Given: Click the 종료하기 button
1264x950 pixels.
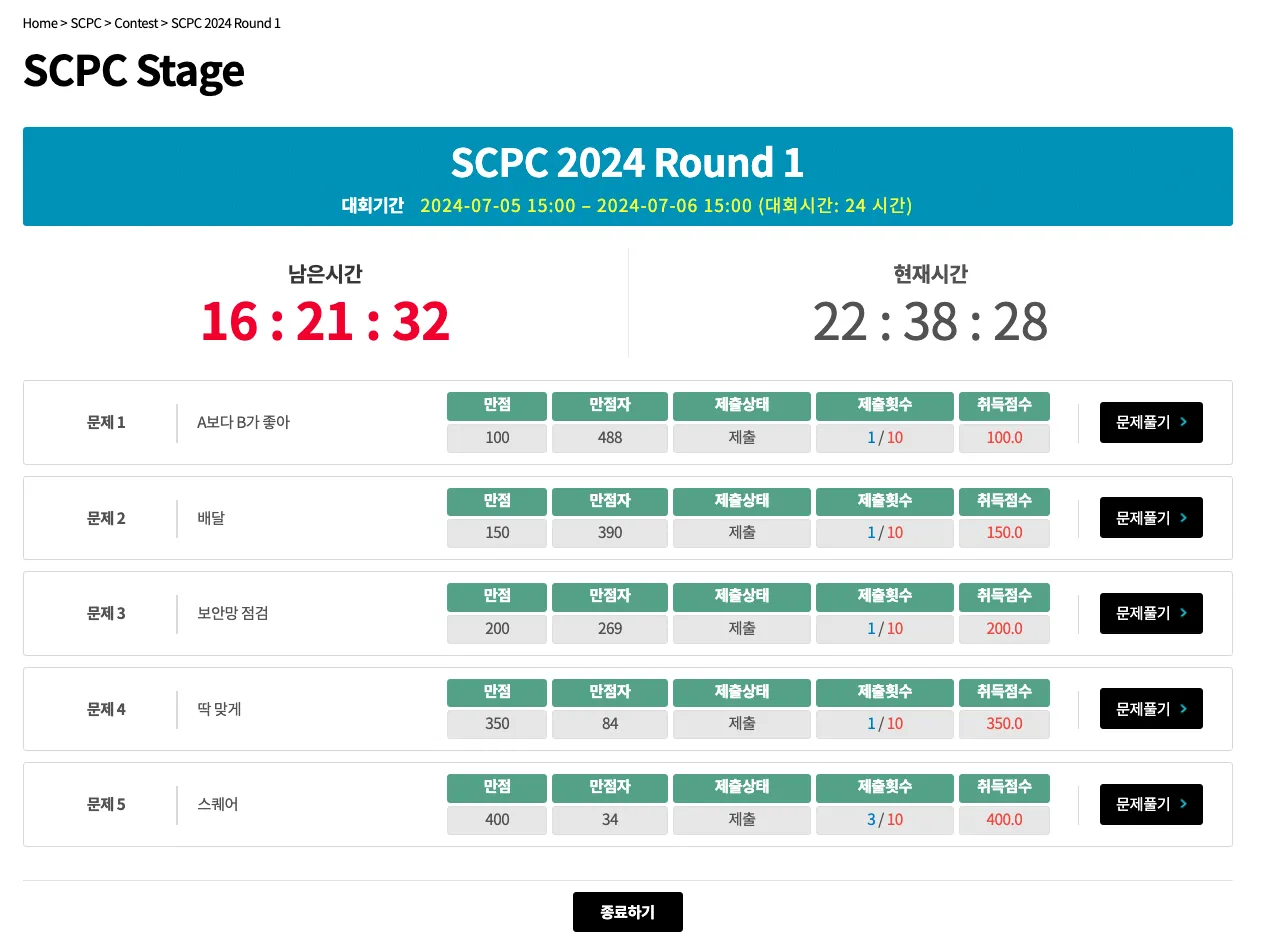Looking at the screenshot, I should [x=628, y=912].
